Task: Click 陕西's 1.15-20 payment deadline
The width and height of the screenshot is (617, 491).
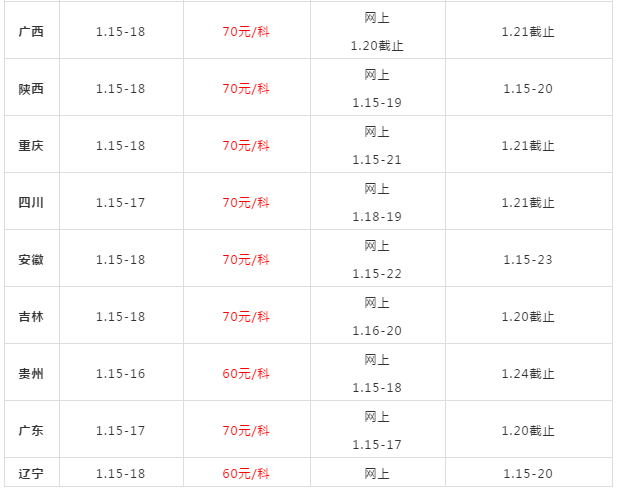Action: tap(528, 88)
